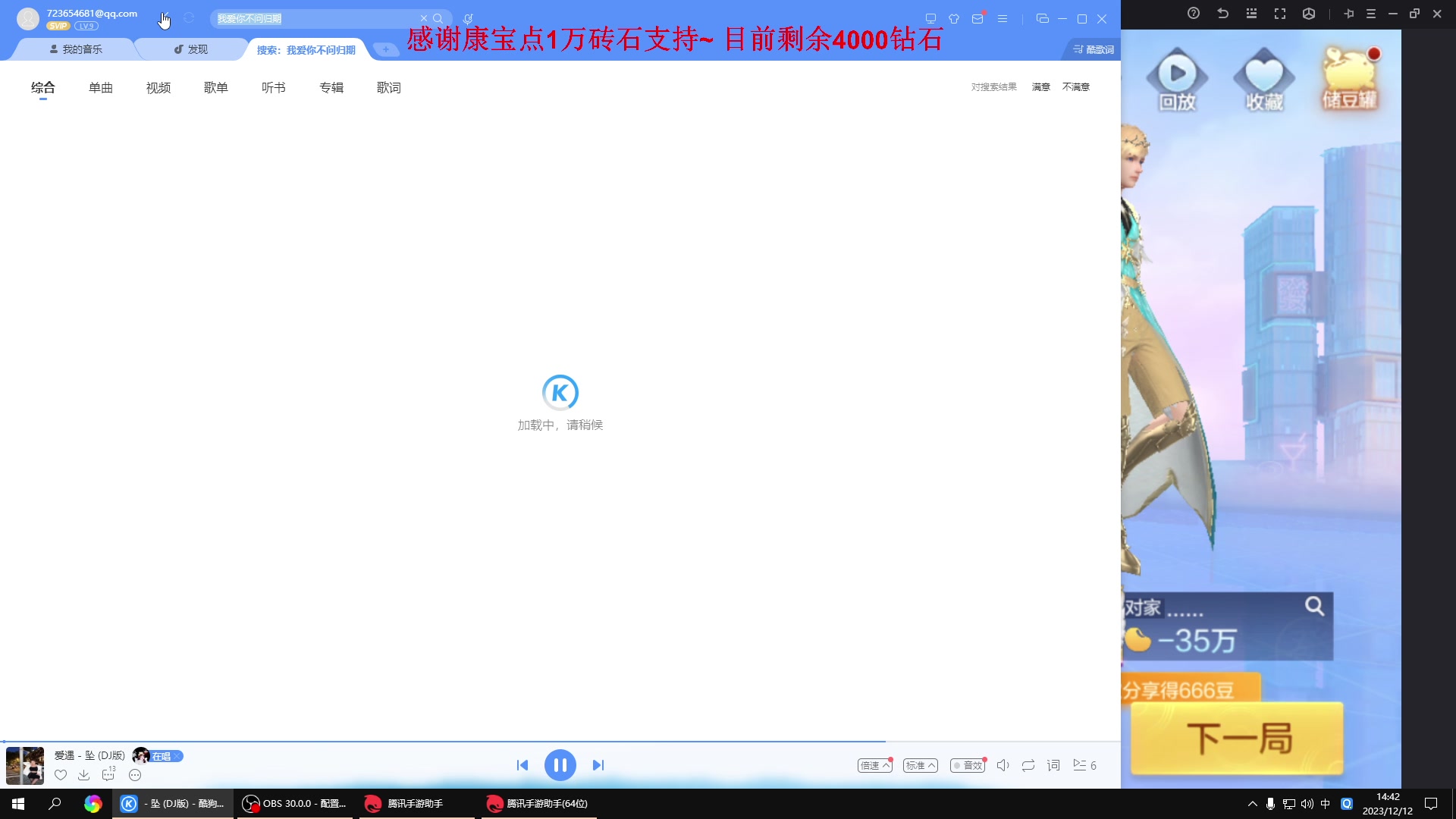Select the 歌单 results category
1456x819 pixels.
click(216, 88)
